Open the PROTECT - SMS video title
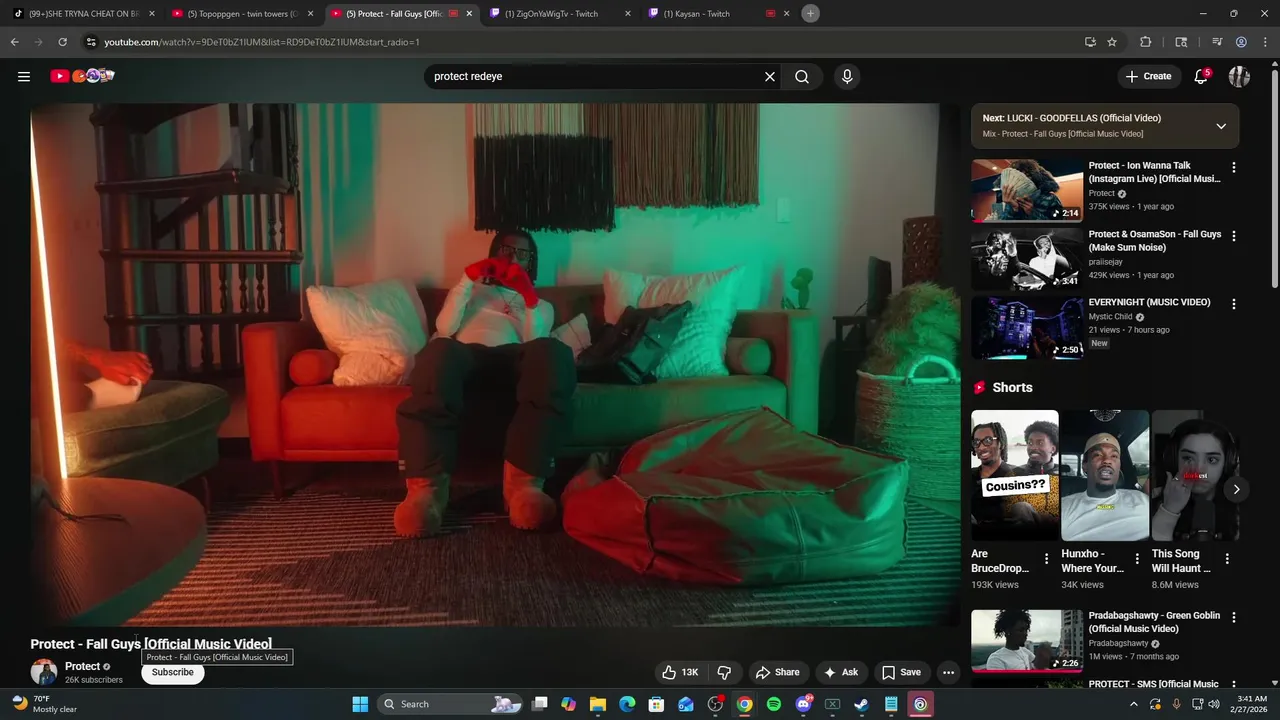The width and height of the screenshot is (1280, 720). click(1153, 684)
